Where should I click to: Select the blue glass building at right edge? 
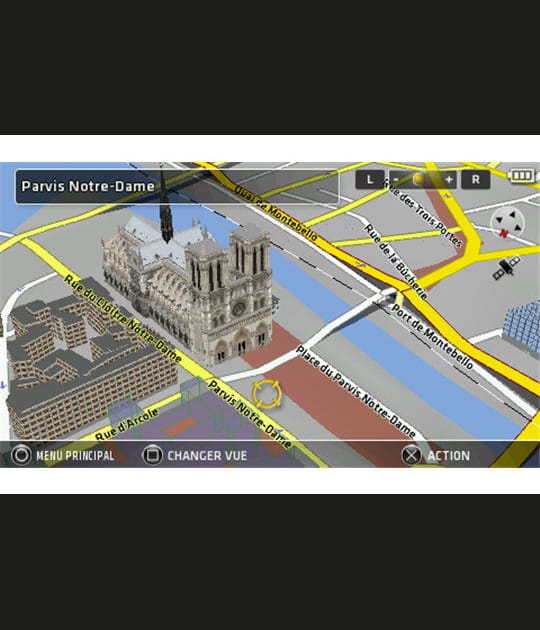522,329
